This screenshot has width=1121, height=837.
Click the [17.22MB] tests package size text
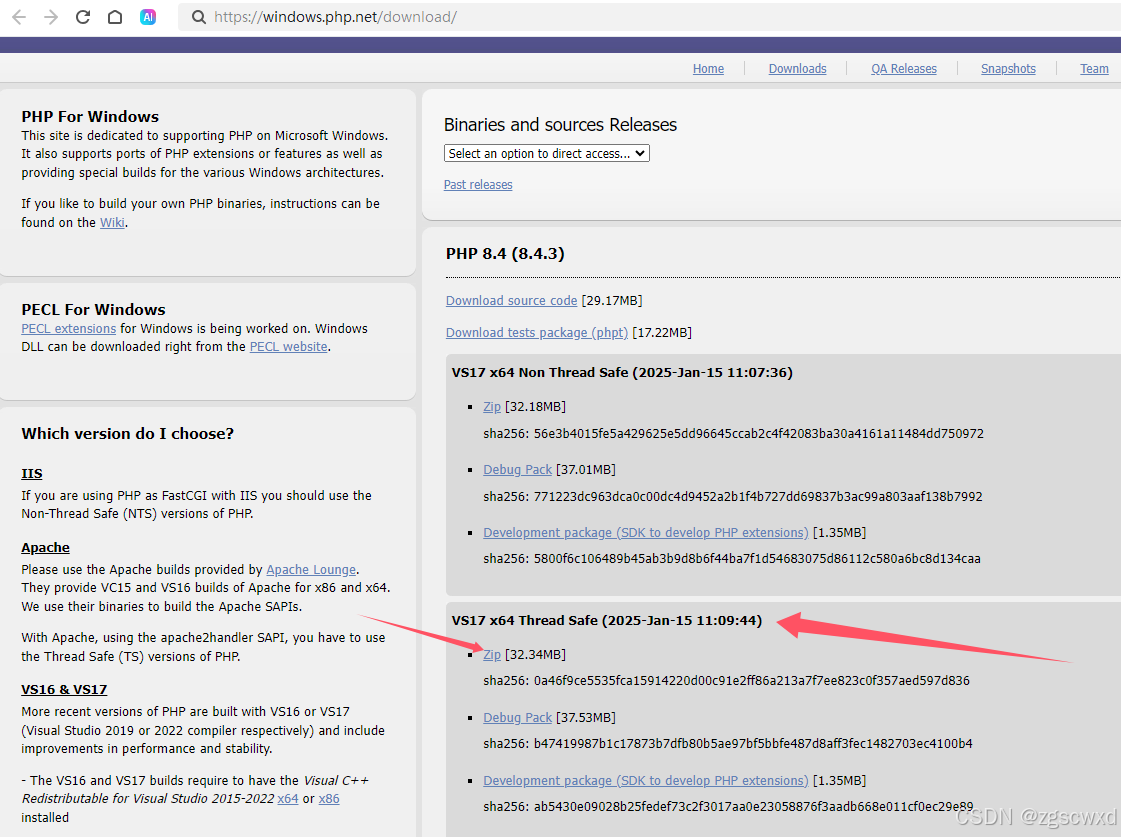(662, 333)
